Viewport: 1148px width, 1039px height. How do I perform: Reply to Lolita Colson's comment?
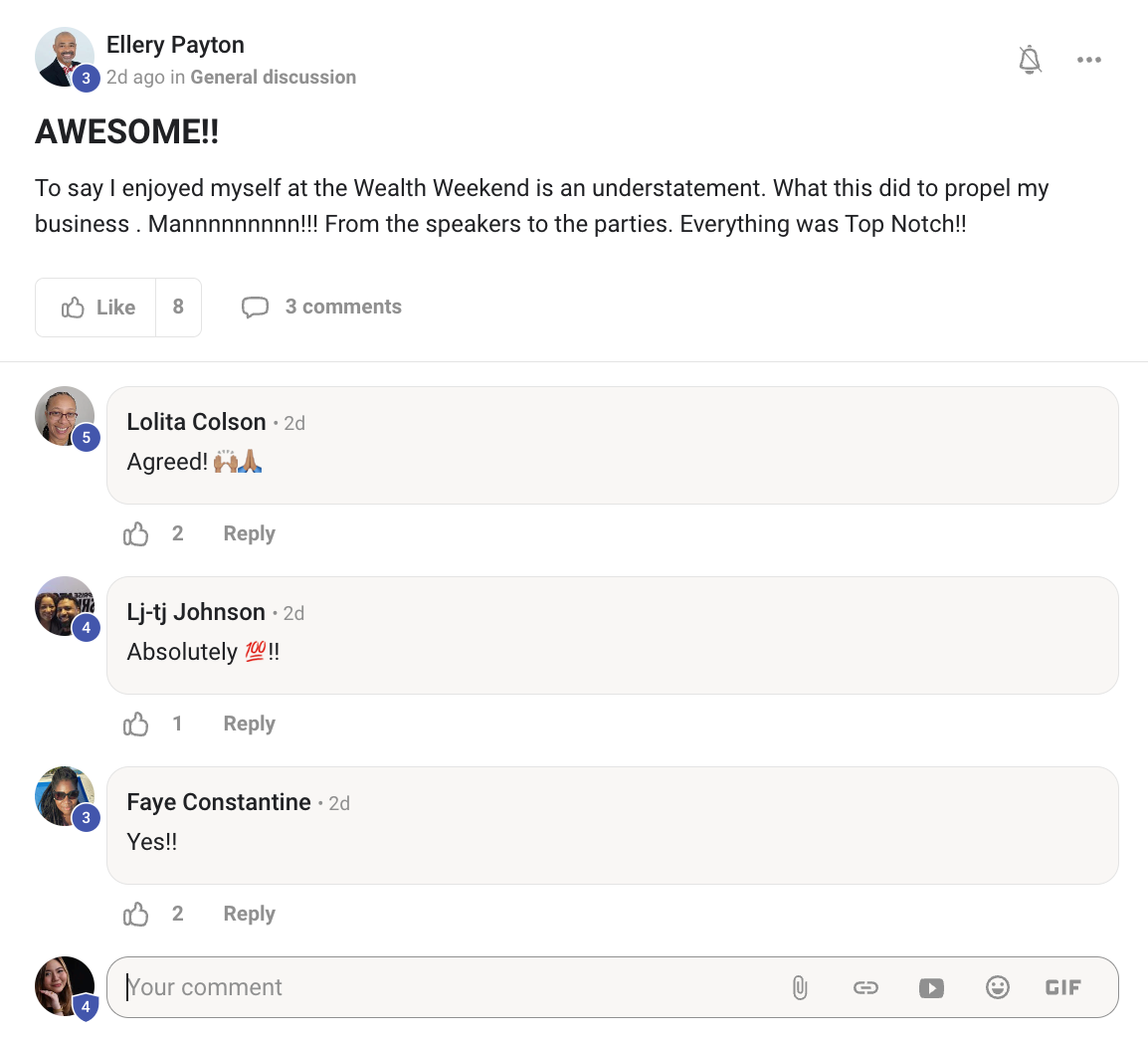point(249,534)
